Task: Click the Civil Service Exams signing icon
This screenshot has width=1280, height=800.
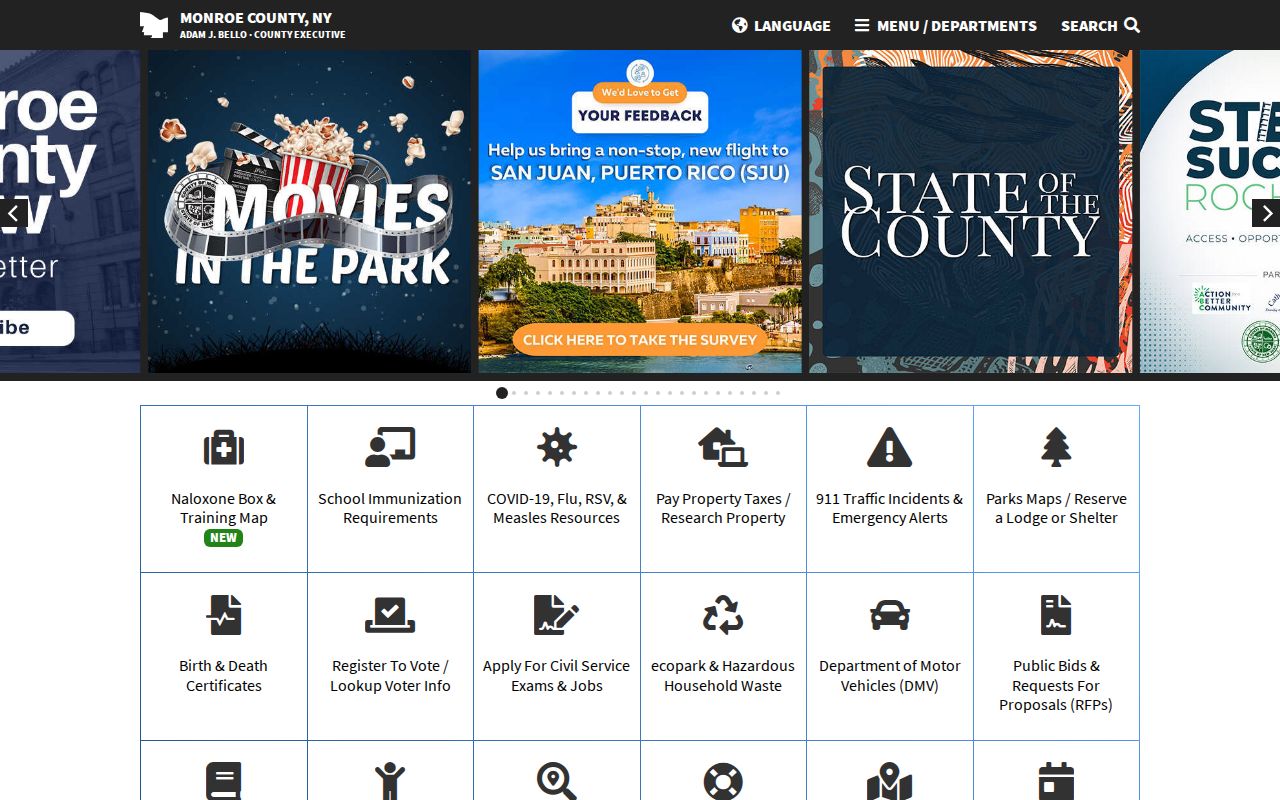Action: pos(557,615)
